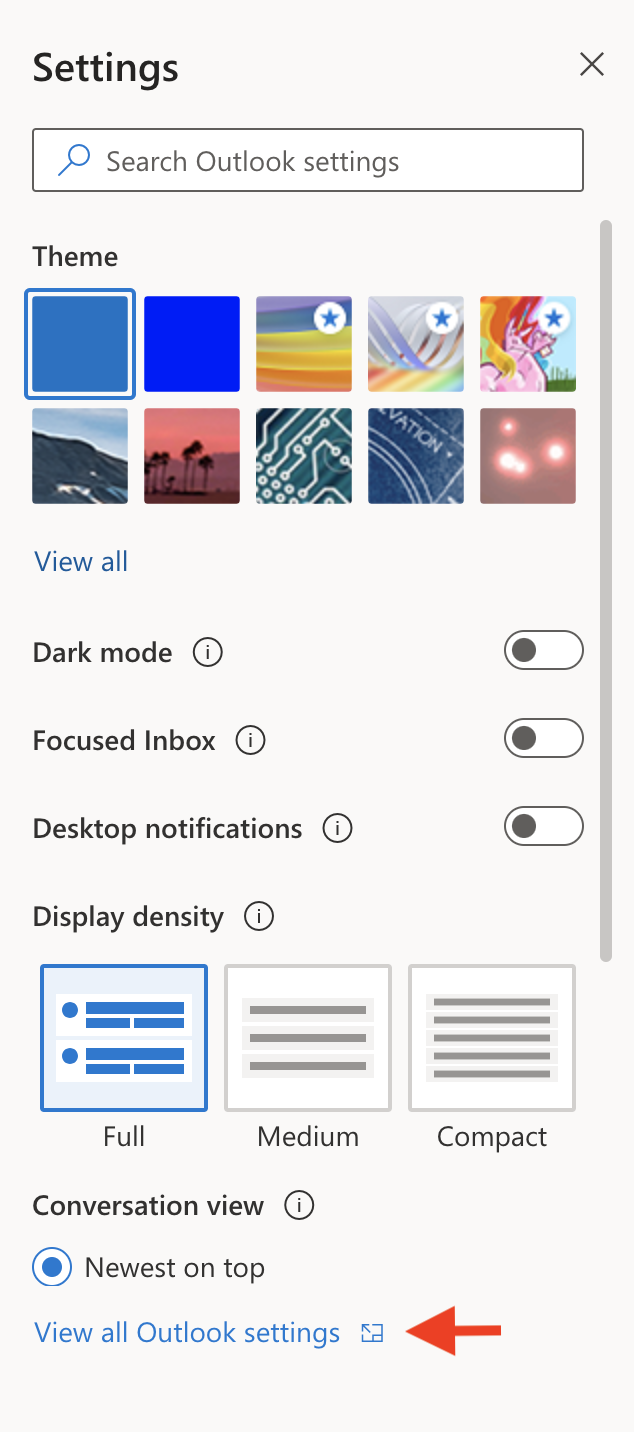This screenshot has width=634, height=1432.
Task: Choose the ribbon swirl premium theme
Action: (416, 344)
